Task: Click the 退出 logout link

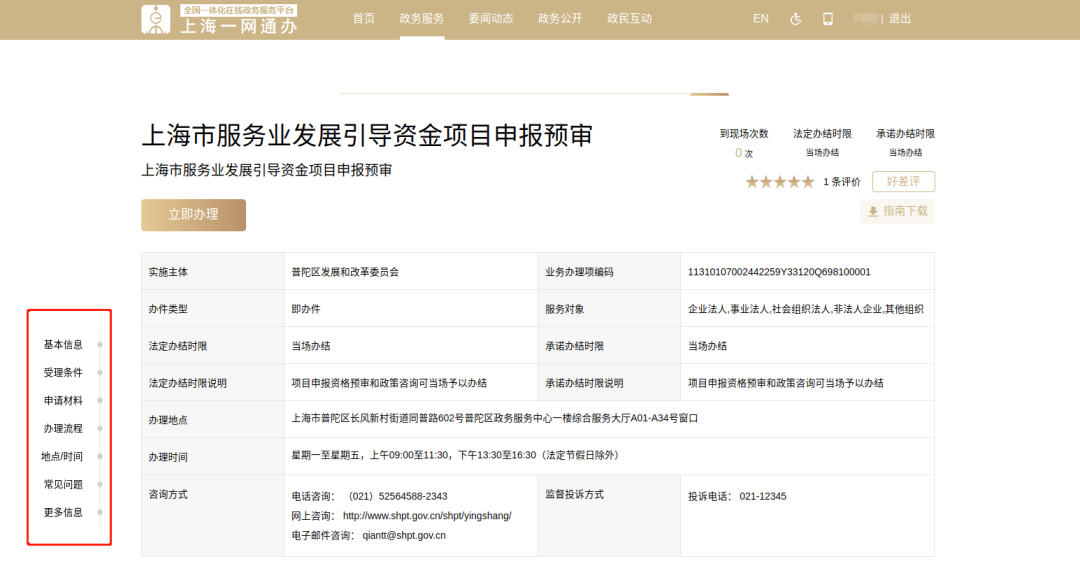Action: coord(900,19)
